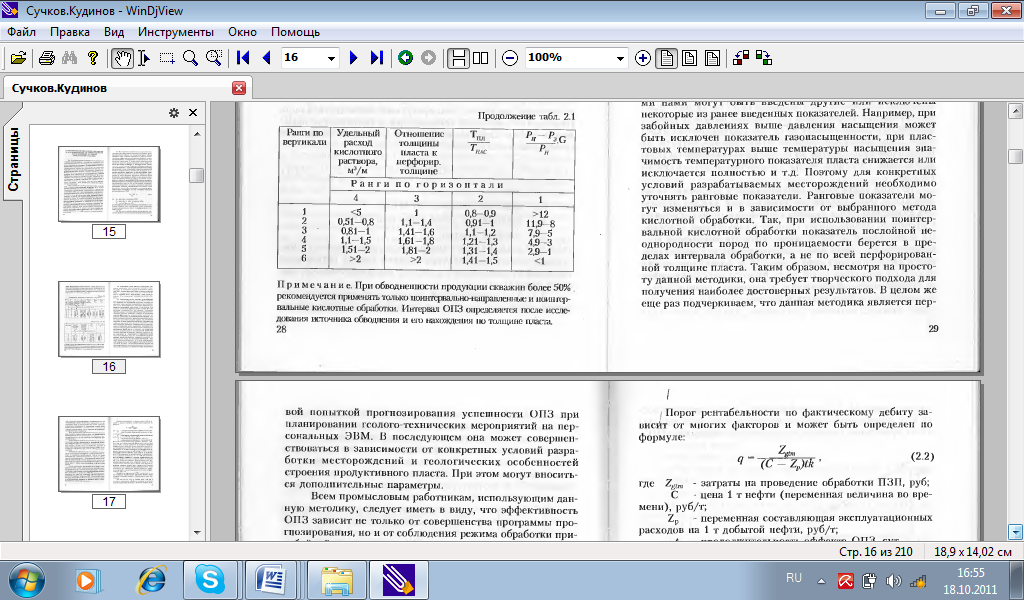The width and height of the screenshot is (1024, 600).
Task: Click the RU language indicator
Action: (x=793, y=578)
